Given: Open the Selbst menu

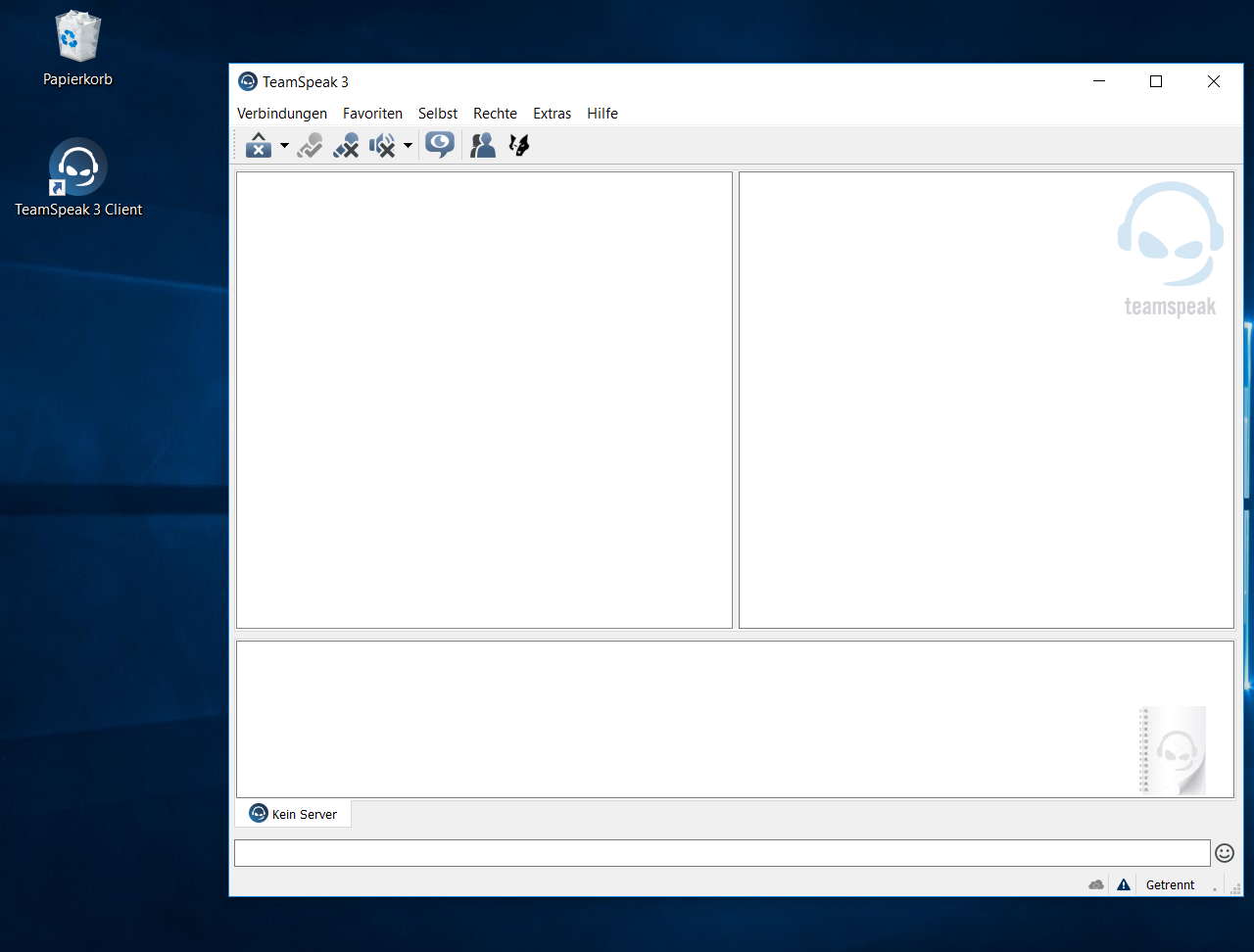Looking at the screenshot, I should [x=438, y=114].
